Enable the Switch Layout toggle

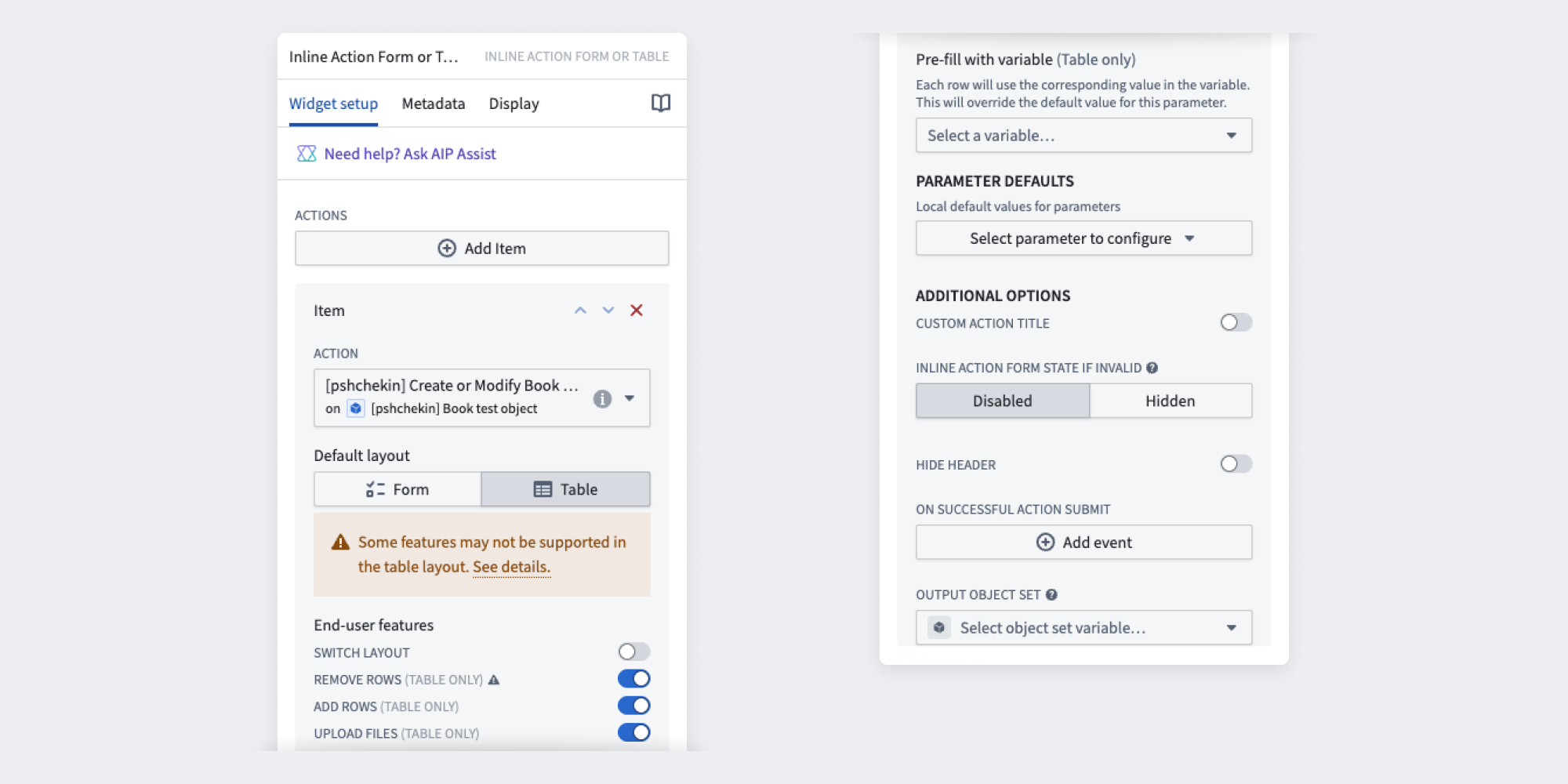(633, 652)
